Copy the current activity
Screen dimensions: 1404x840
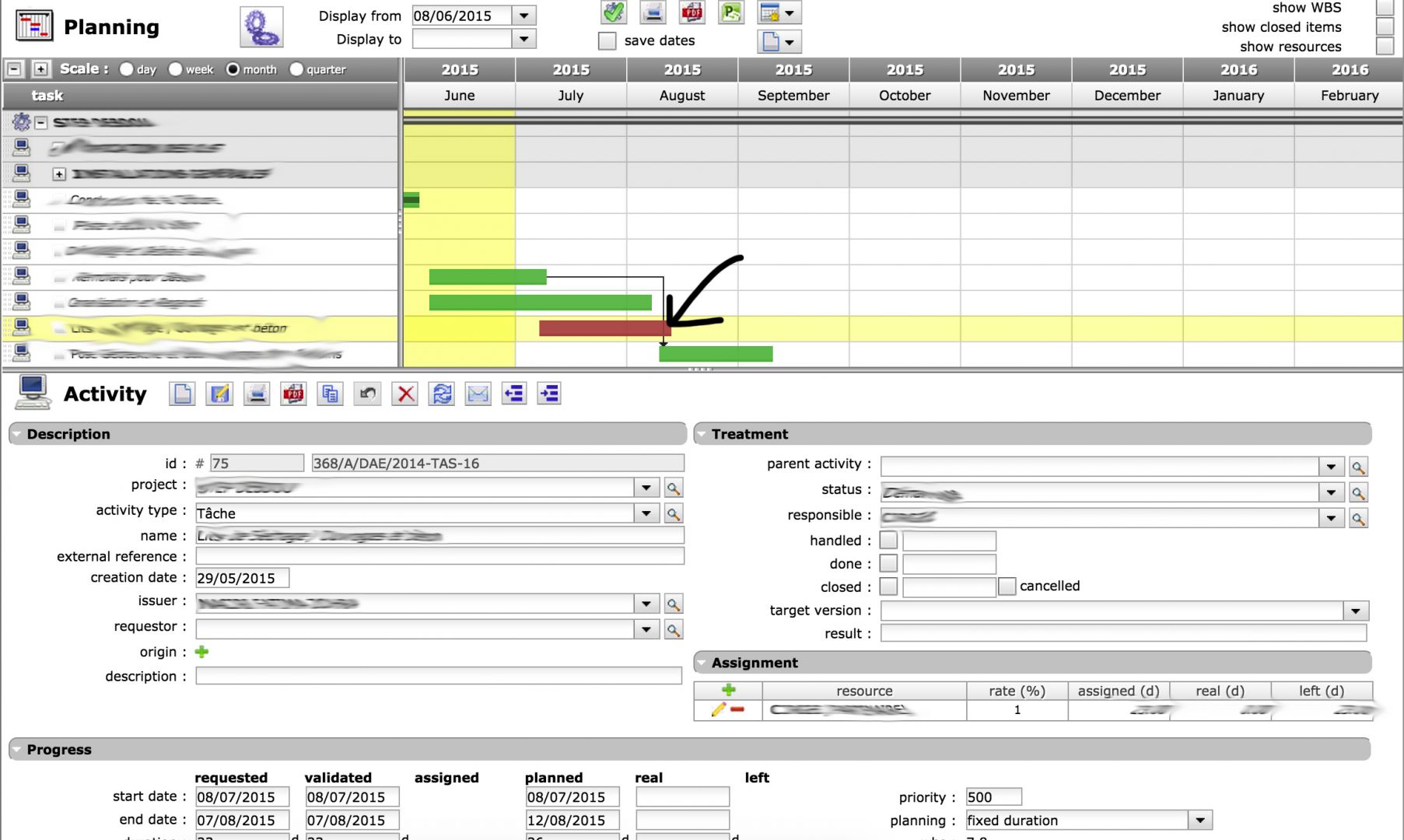[331, 394]
